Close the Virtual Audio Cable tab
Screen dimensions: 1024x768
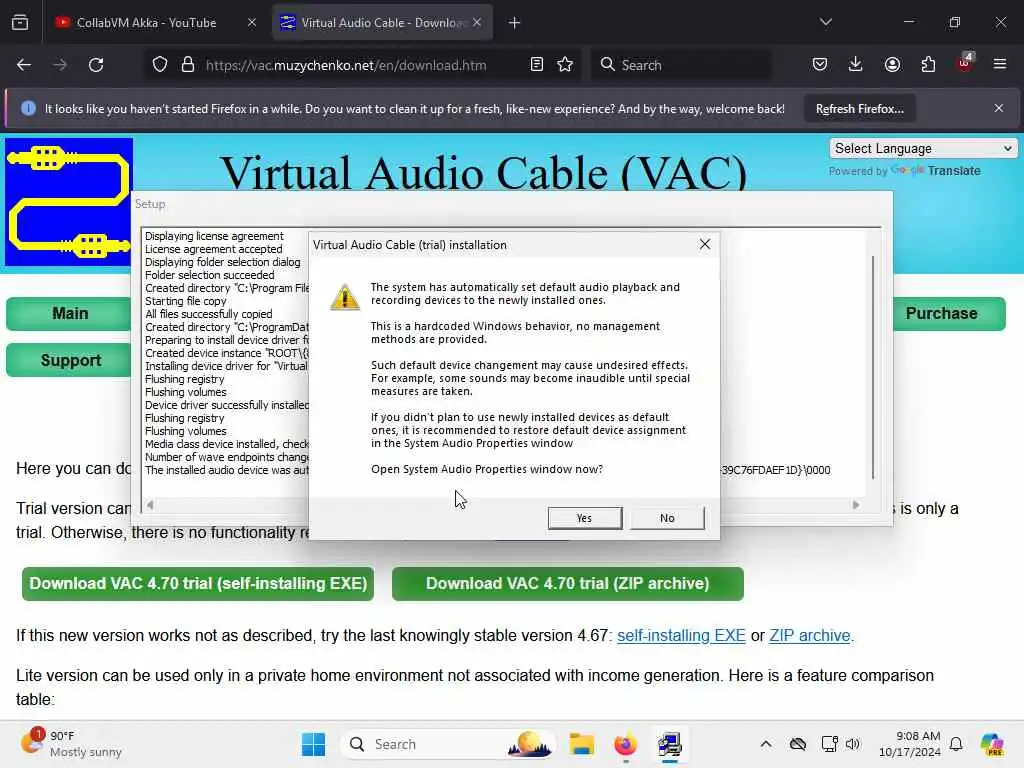tap(477, 23)
